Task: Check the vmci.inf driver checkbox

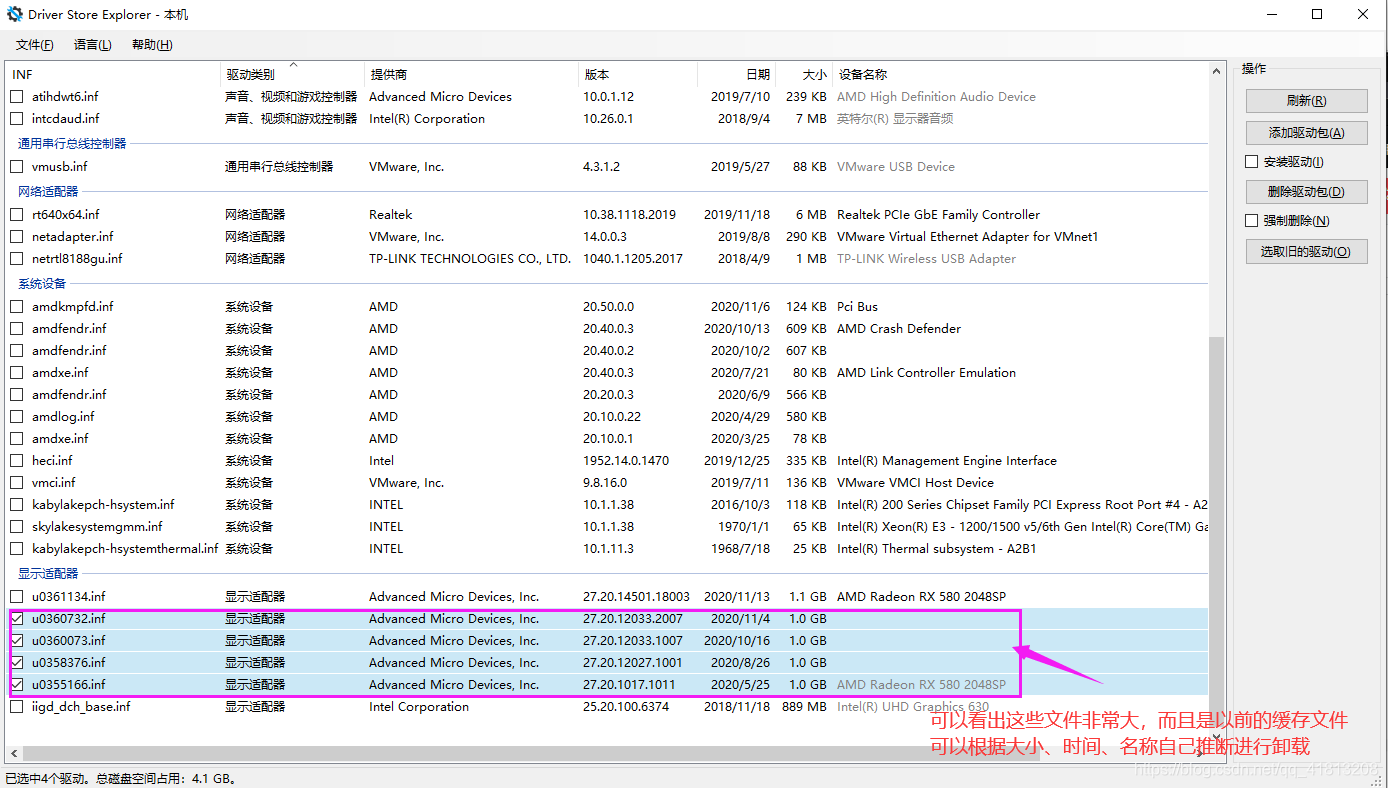Action: 16,483
